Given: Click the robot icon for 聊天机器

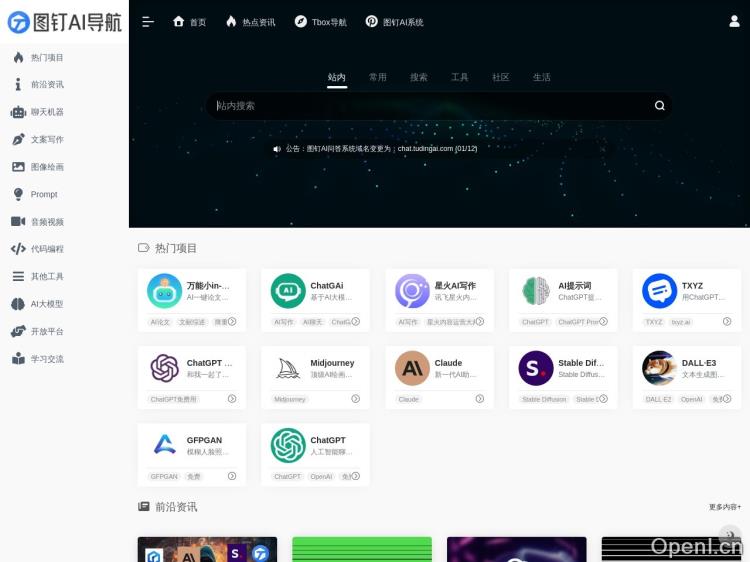Looking at the screenshot, I should pyautogui.click(x=18, y=112).
